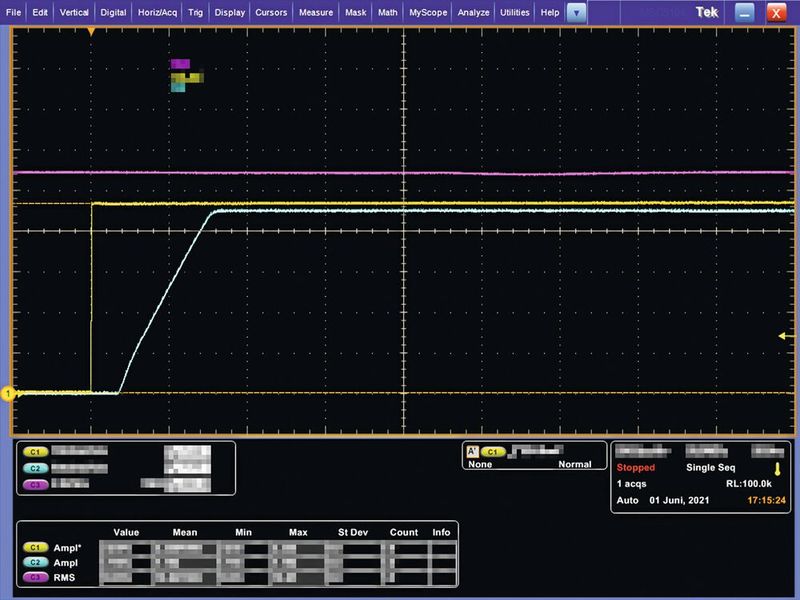Image resolution: width=800 pixels, height=600 pixels.
Task: Click the C1 channel badge in vertical readout
Action: coord(34,451)
